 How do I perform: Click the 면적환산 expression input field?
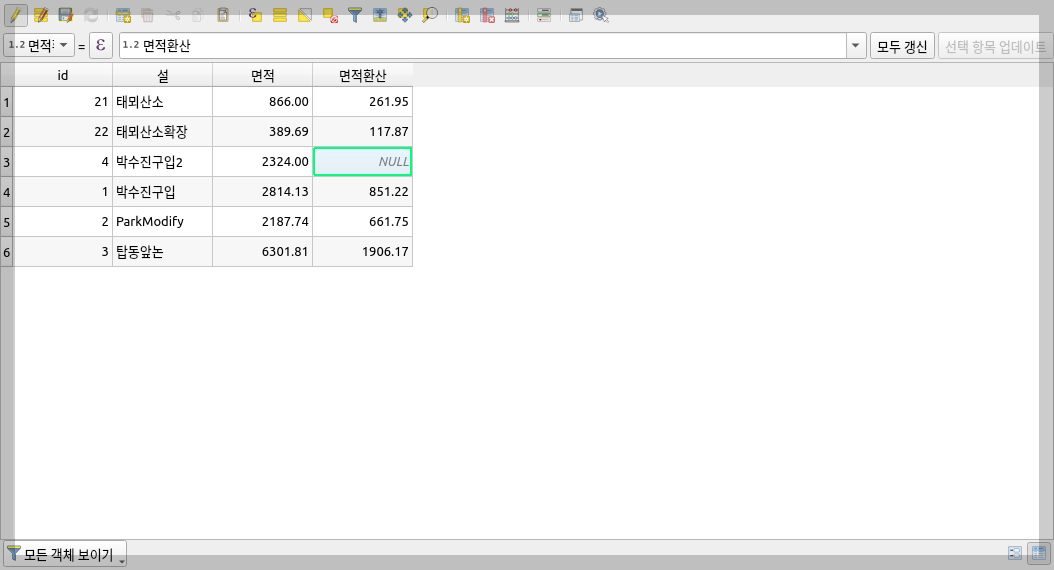[x=483, y=45]
